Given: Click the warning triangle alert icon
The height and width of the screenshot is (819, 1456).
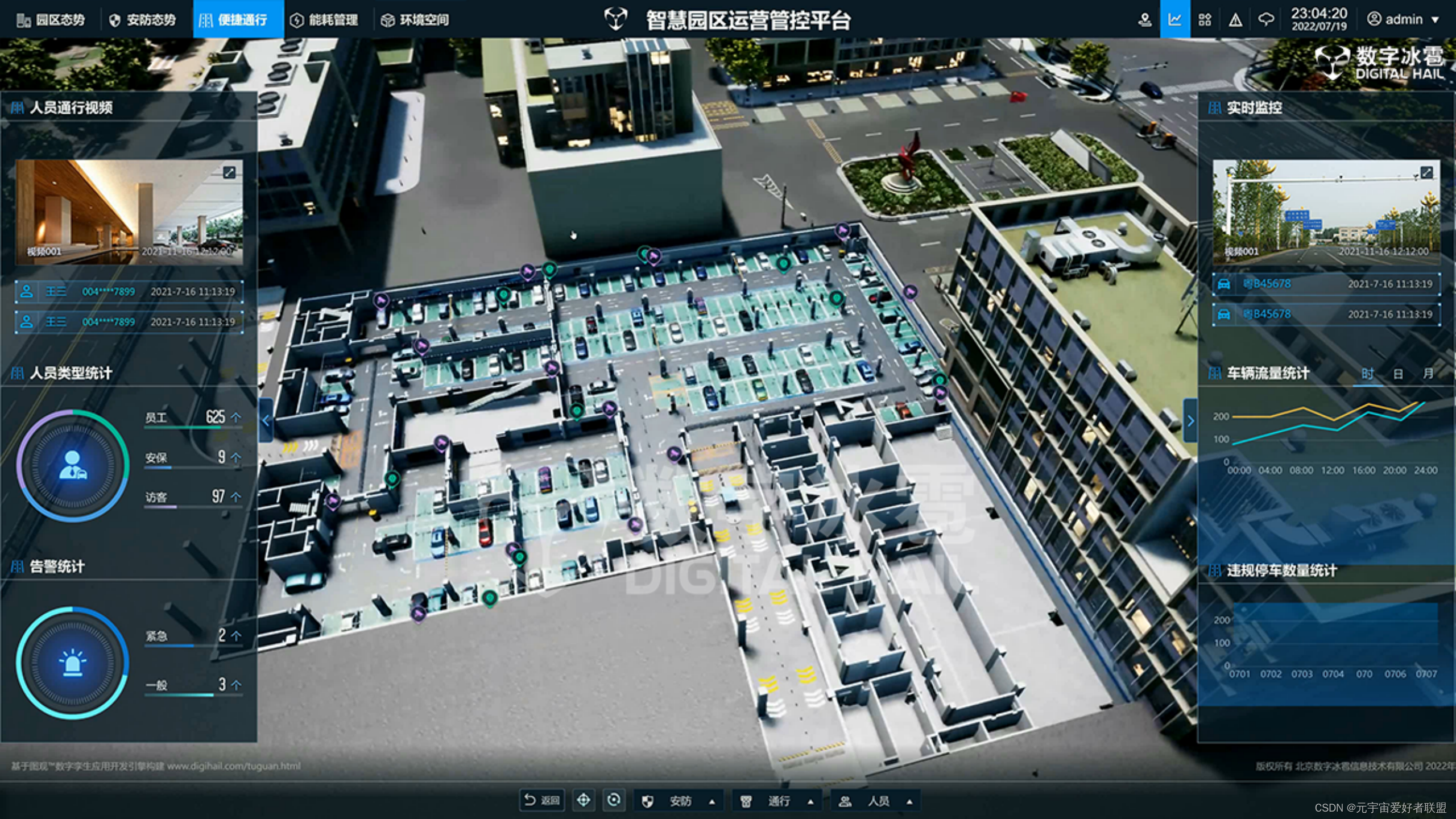Looking at the screenshot, I should [1235, 20].
